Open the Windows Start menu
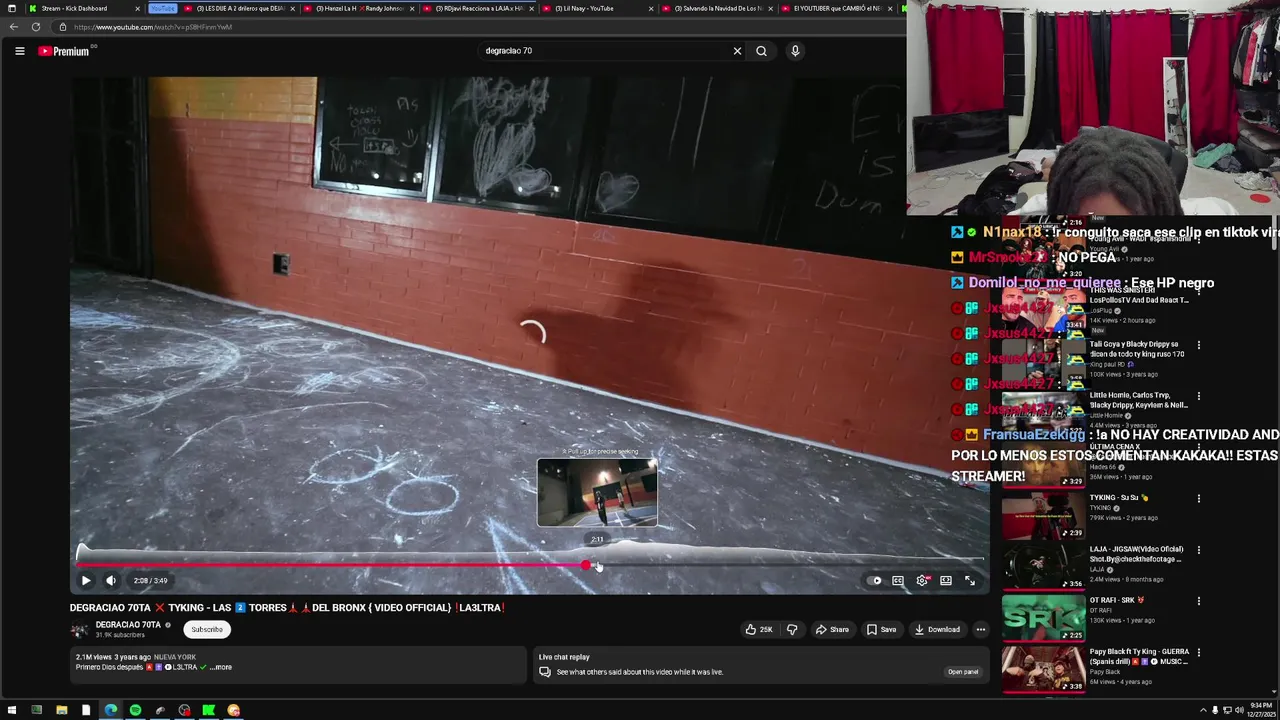 click(12, 710)
